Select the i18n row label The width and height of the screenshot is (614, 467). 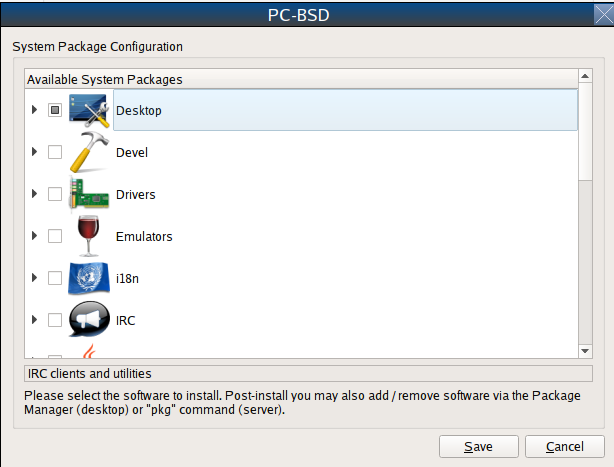point(127,279)
